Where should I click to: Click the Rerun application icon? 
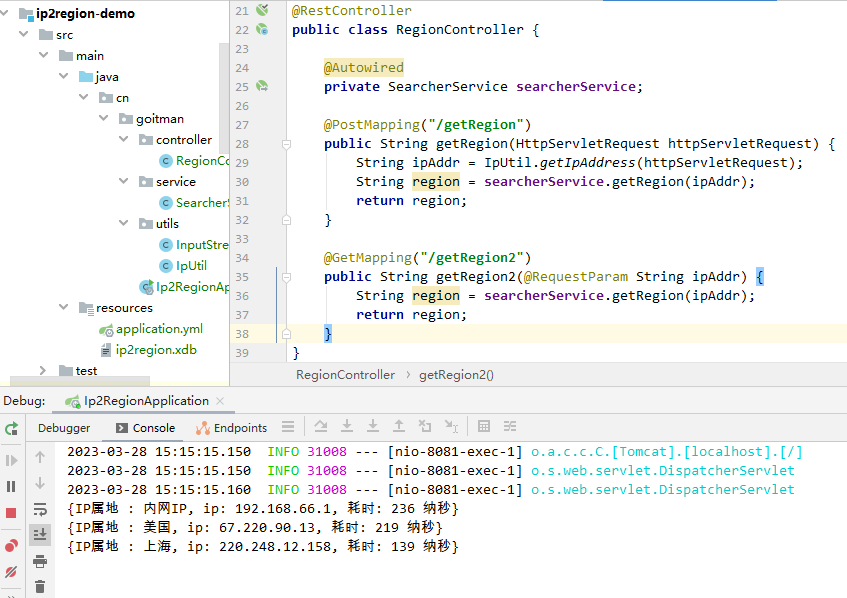[x=11, y=428]
